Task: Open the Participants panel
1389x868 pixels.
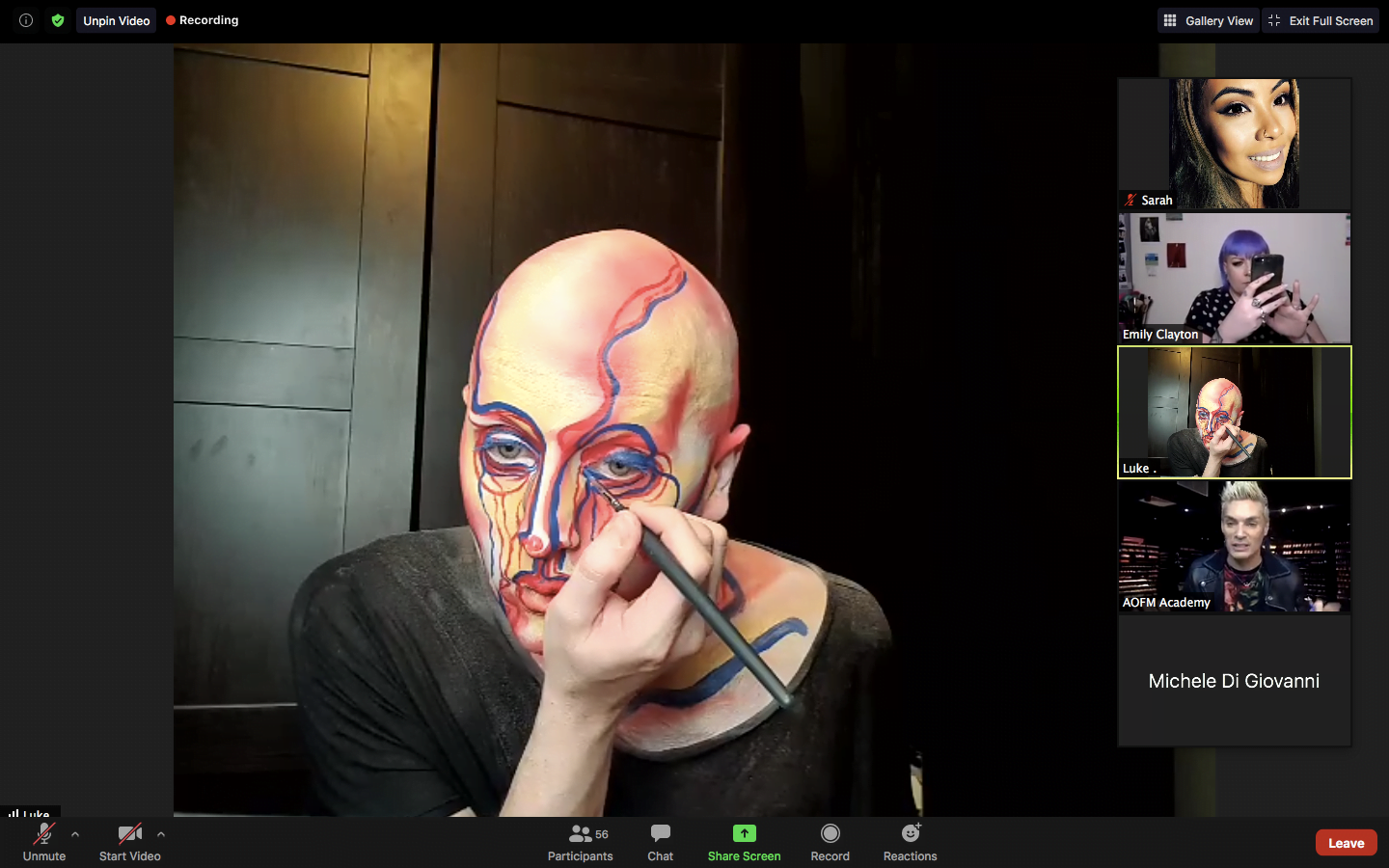Action: (580, 841)
